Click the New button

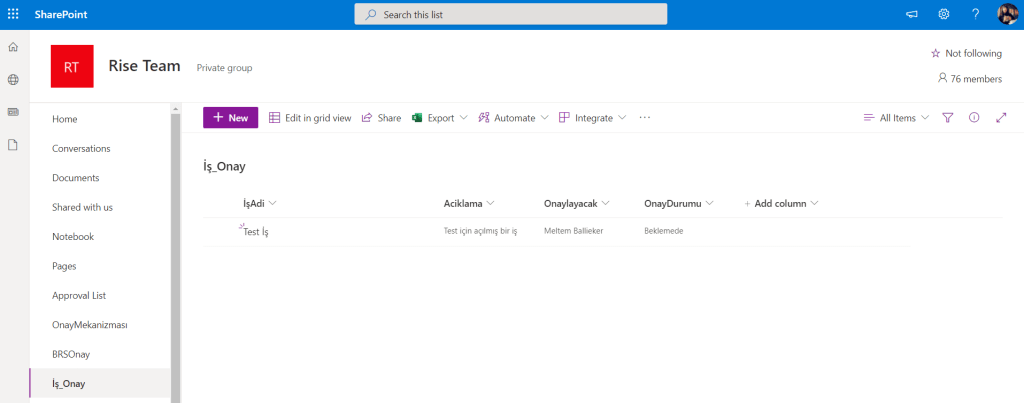(x=230, y=118)
